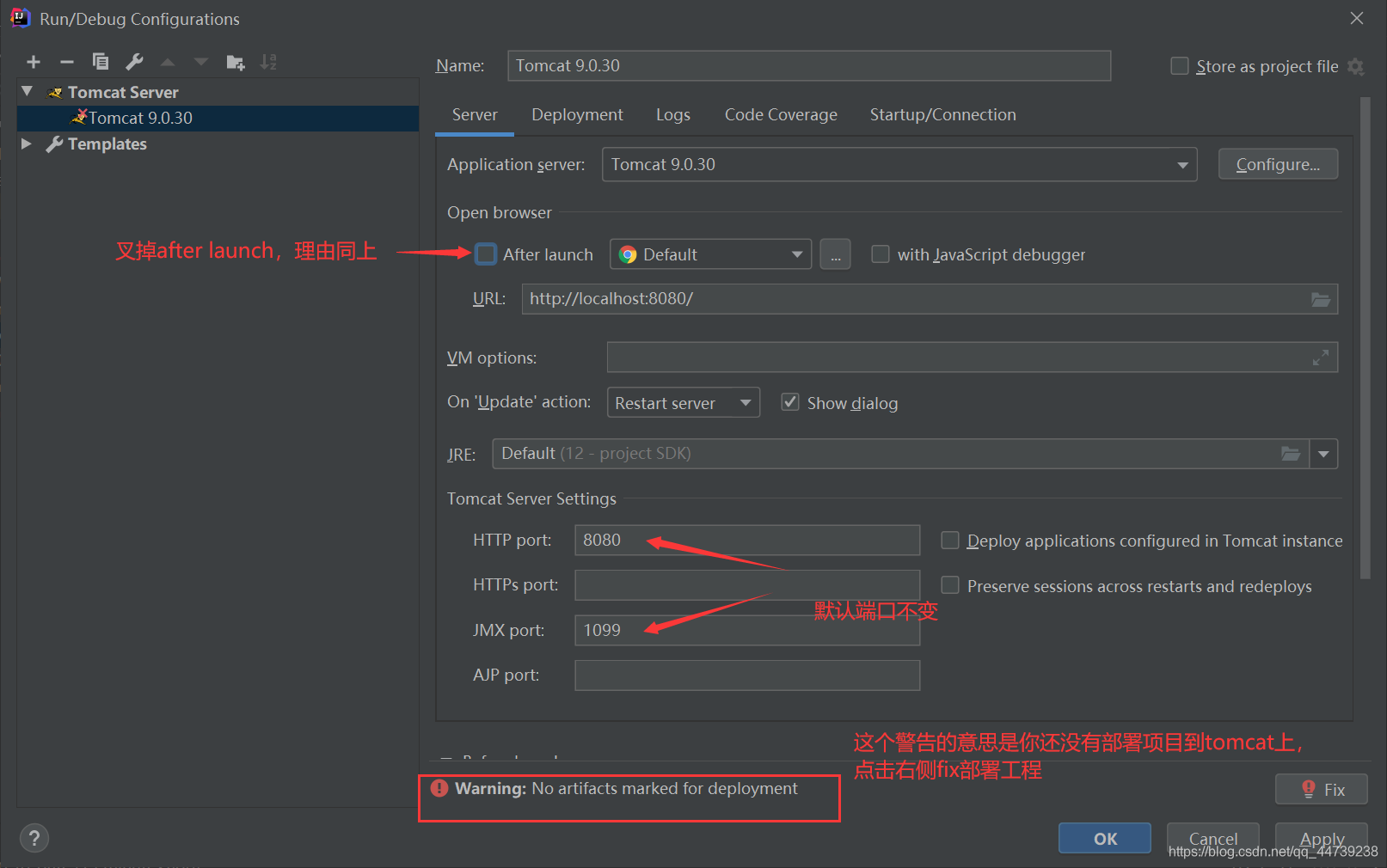Switch to the Deployment tab
Screen dimensions: 1387x868
577,115
